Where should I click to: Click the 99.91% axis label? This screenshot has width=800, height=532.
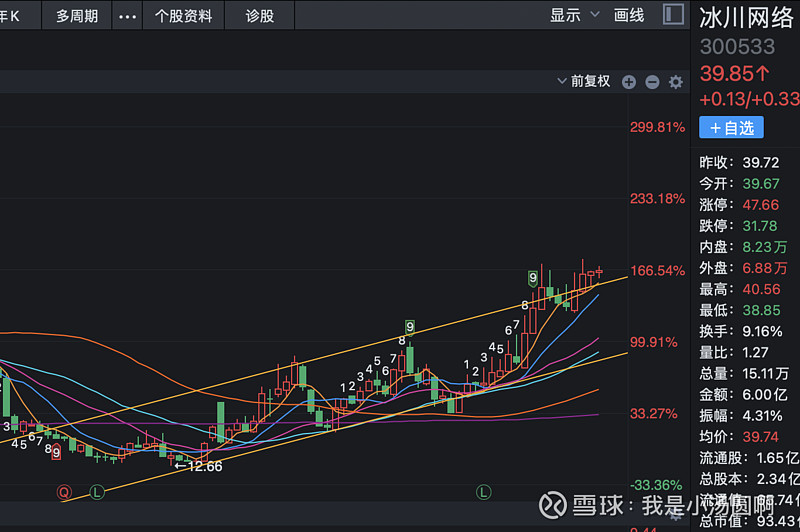coord(654,342)
